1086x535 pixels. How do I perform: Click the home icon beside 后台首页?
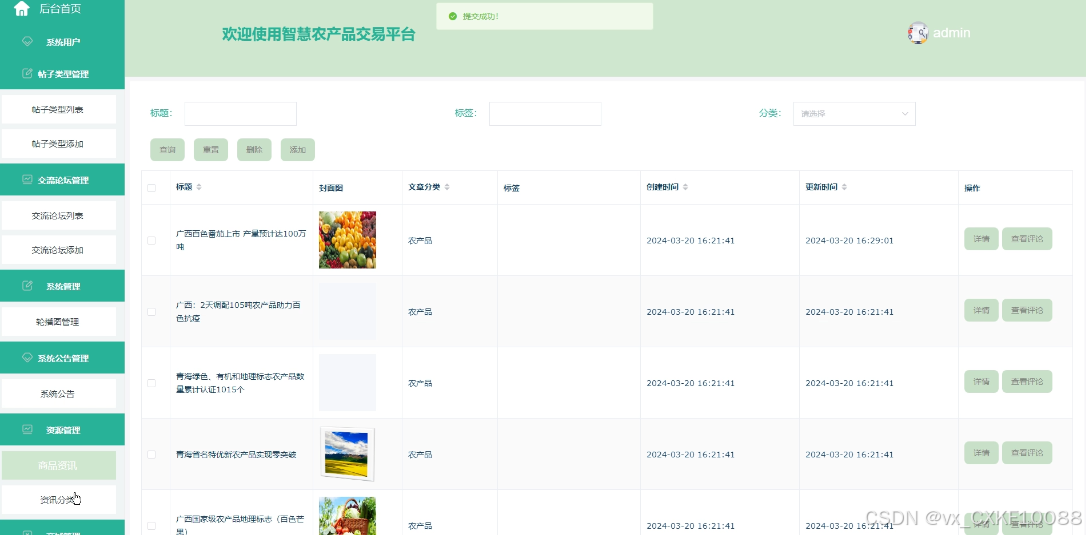click(22, 9)
